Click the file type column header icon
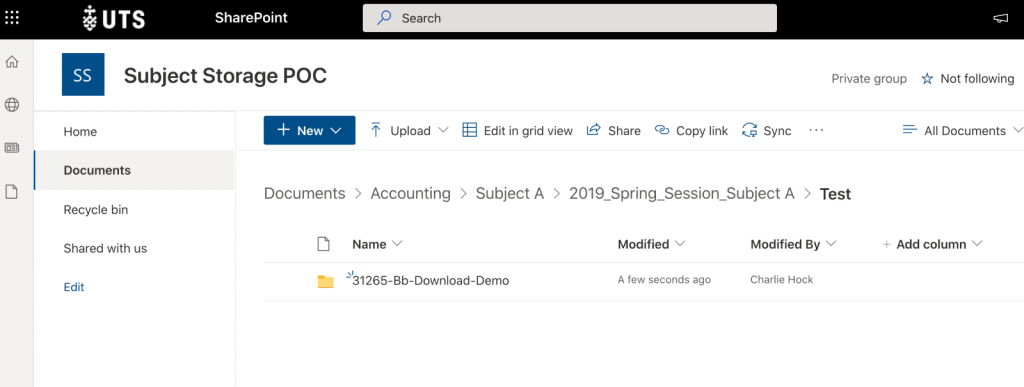Viewport: 1024px width, 387px height. click(323, 244)
